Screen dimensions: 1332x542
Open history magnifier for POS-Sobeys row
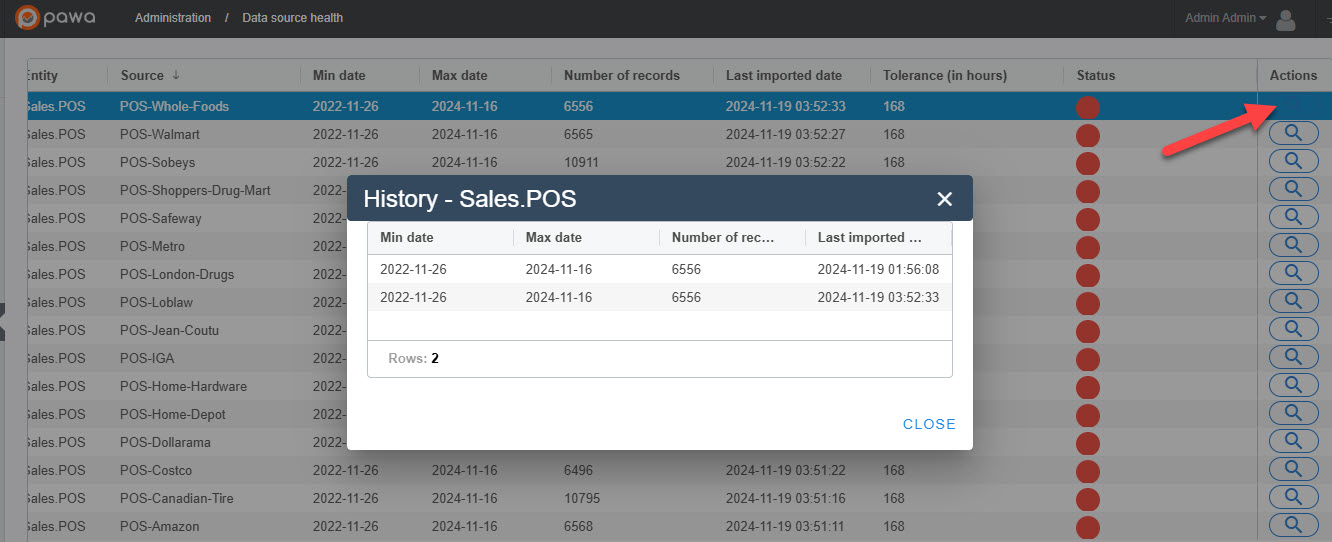pyautogui.click(x=1293, y=161)
